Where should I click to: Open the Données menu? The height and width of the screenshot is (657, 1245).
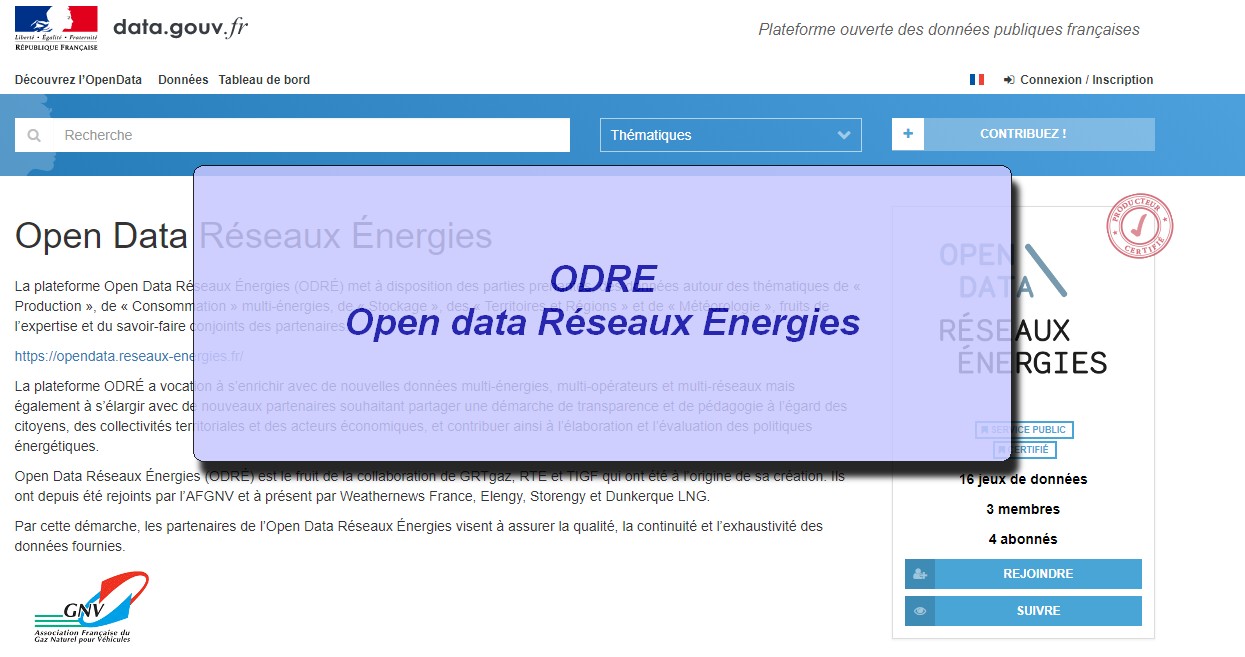coord(183,80)
